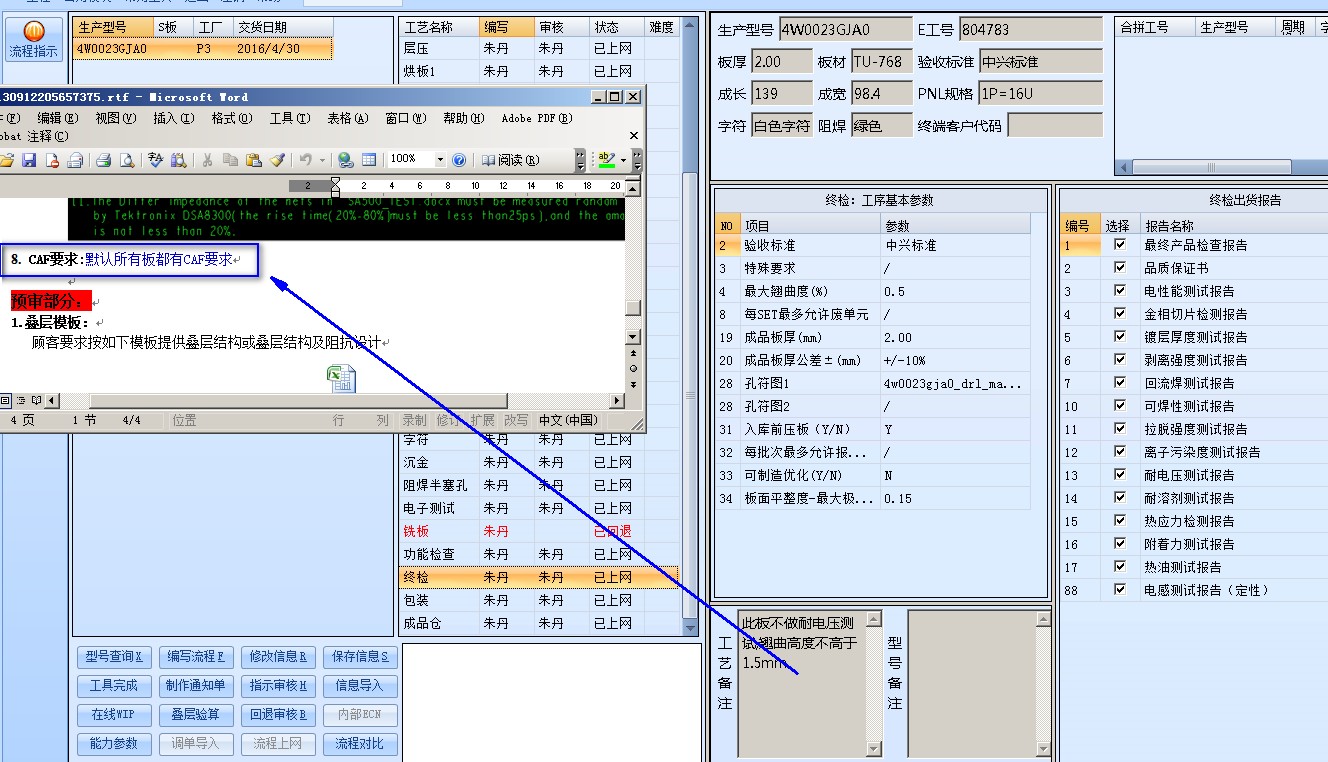Expand the Undo history dropdown arrow
The height and width of the screenshot is (762, 1328).
pyautogui.click(x=322, y=160)
